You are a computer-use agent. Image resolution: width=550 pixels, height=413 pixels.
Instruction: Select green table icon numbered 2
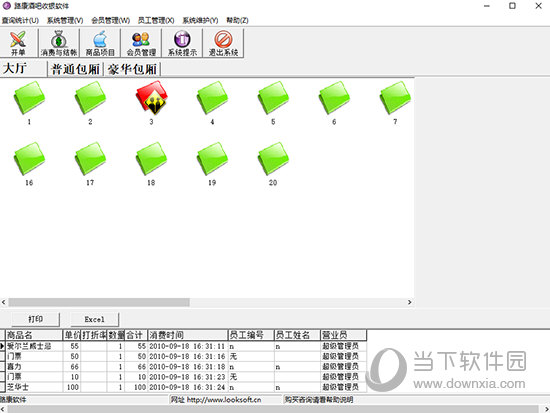click(90, 98)
